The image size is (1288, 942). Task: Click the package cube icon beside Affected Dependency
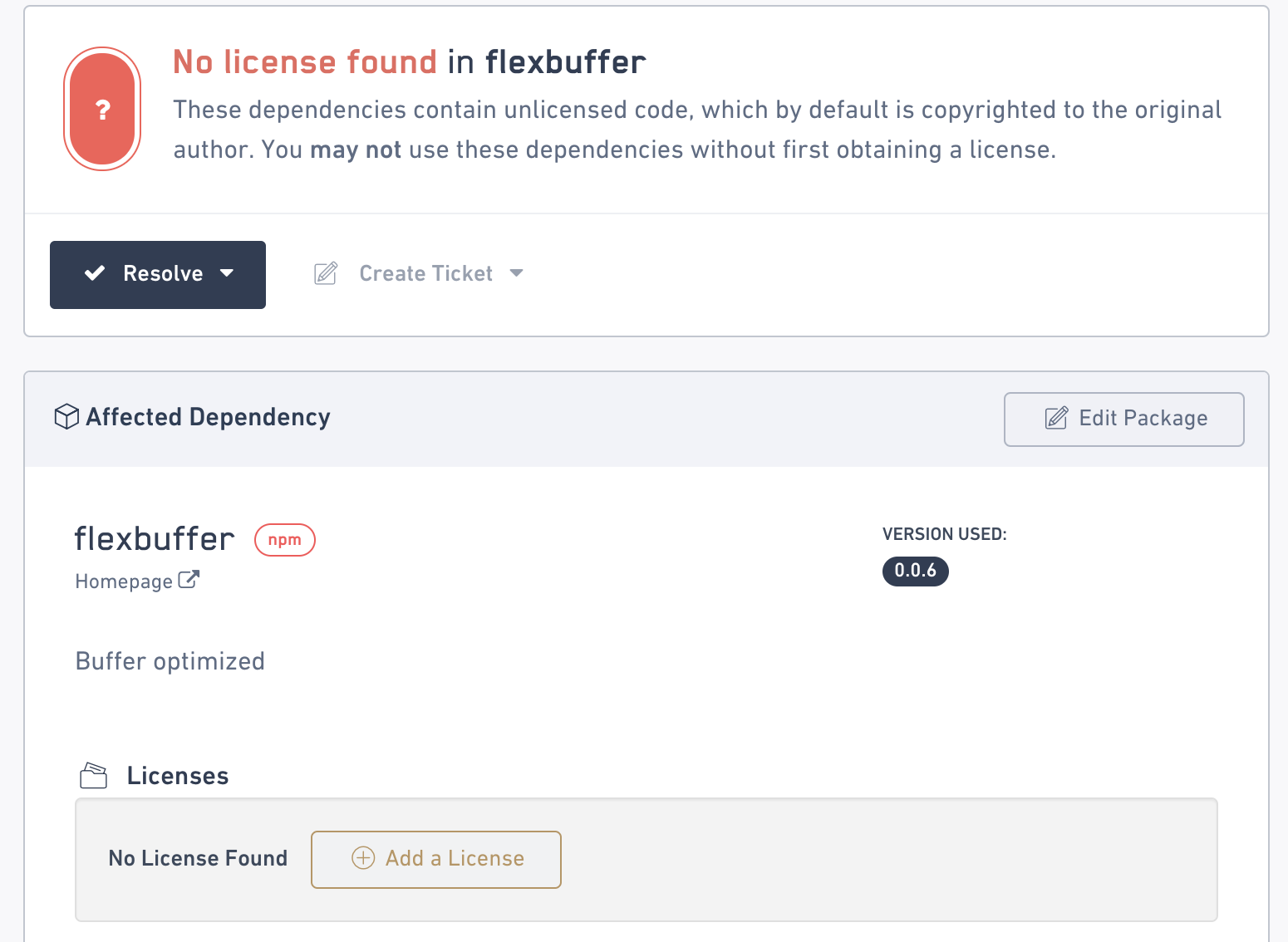66,416
